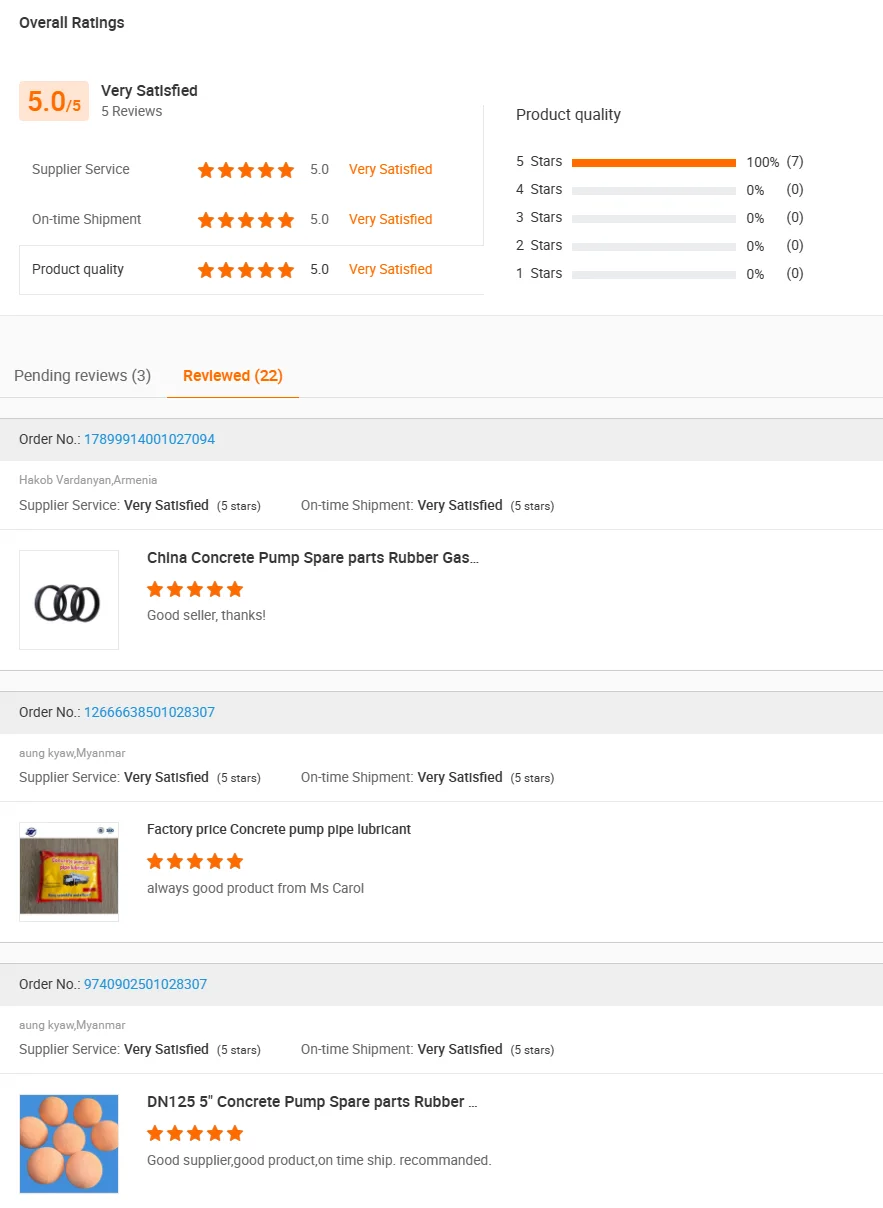Screen dimensions: 883x1208
Task: Click stars under Rubber Gasket product review
Action: pyautogui.click(x=195, y=589)
